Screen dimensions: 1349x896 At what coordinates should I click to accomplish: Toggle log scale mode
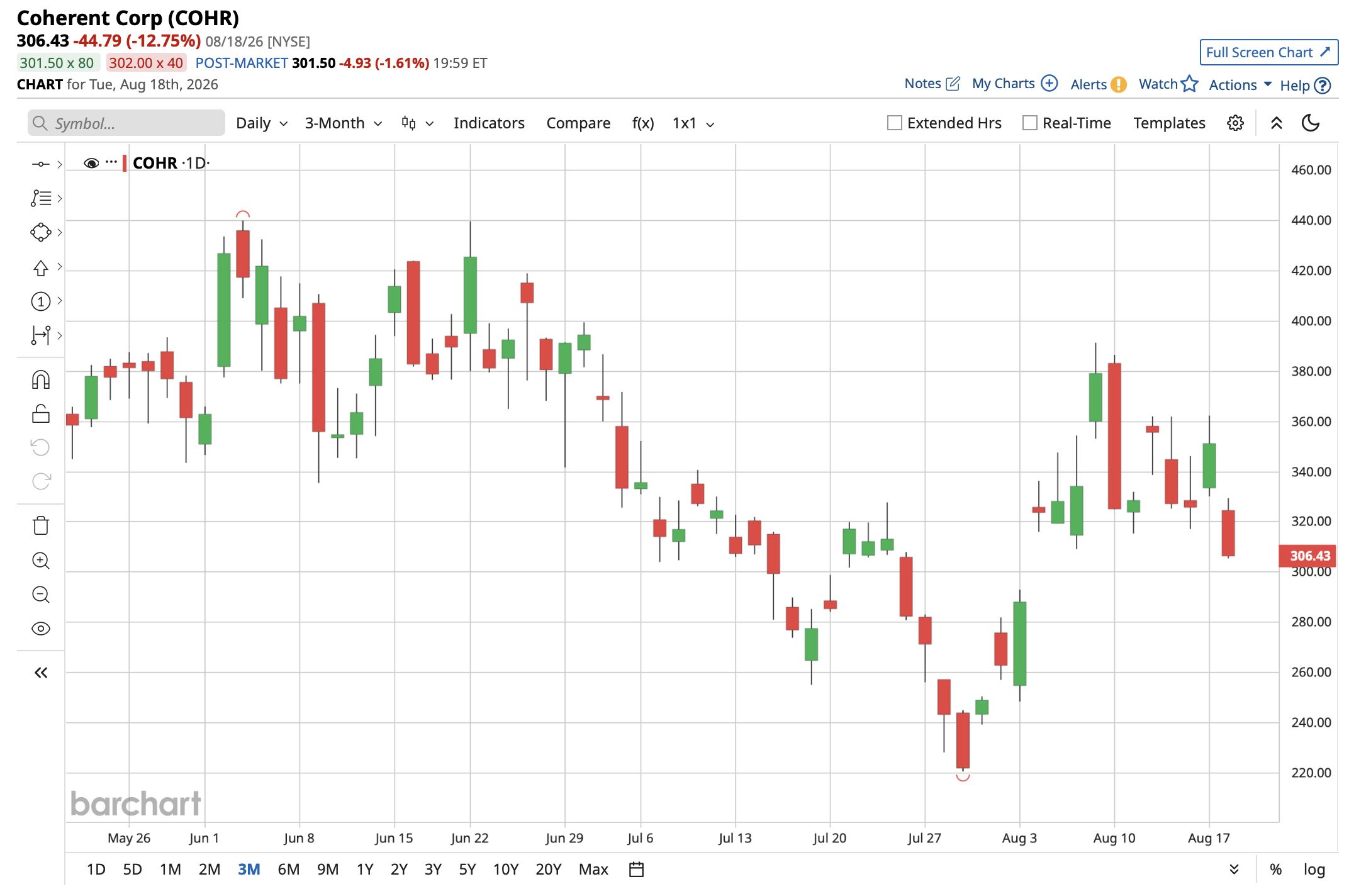click(1314, 870)
